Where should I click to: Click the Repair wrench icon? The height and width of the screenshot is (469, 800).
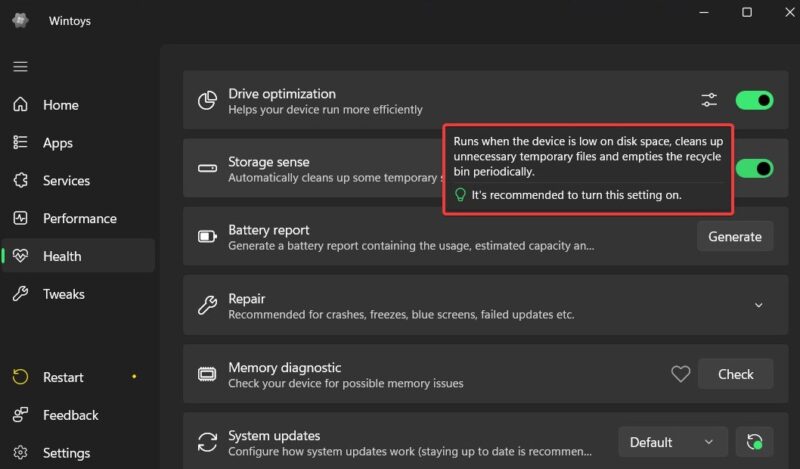click(207, 305)
